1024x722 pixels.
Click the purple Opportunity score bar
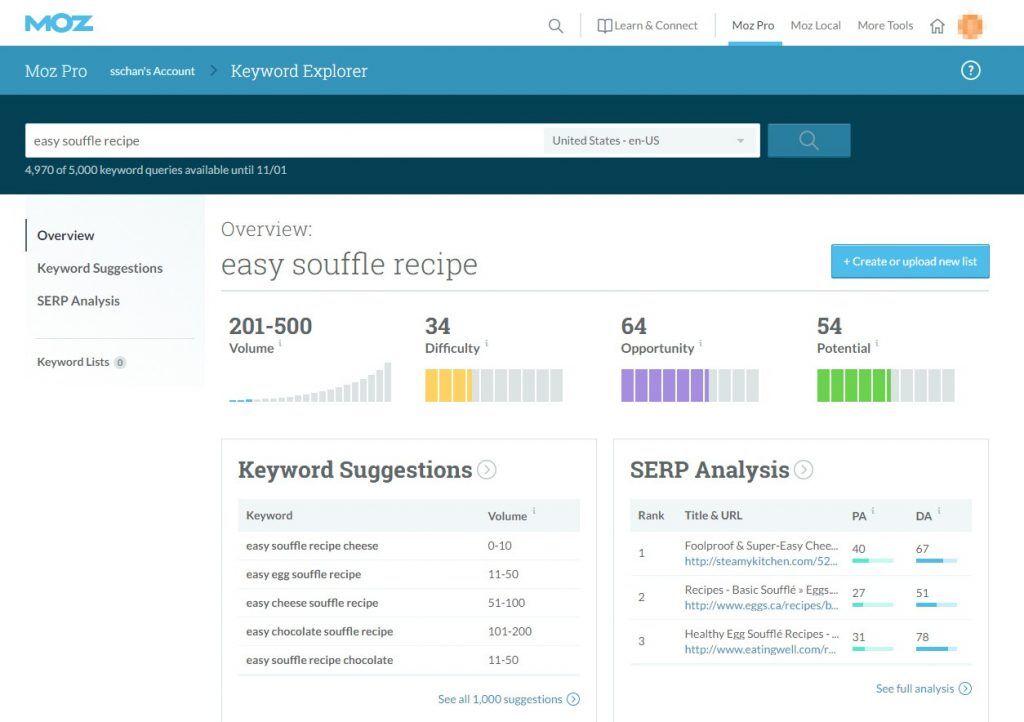[x=690, y=385]
